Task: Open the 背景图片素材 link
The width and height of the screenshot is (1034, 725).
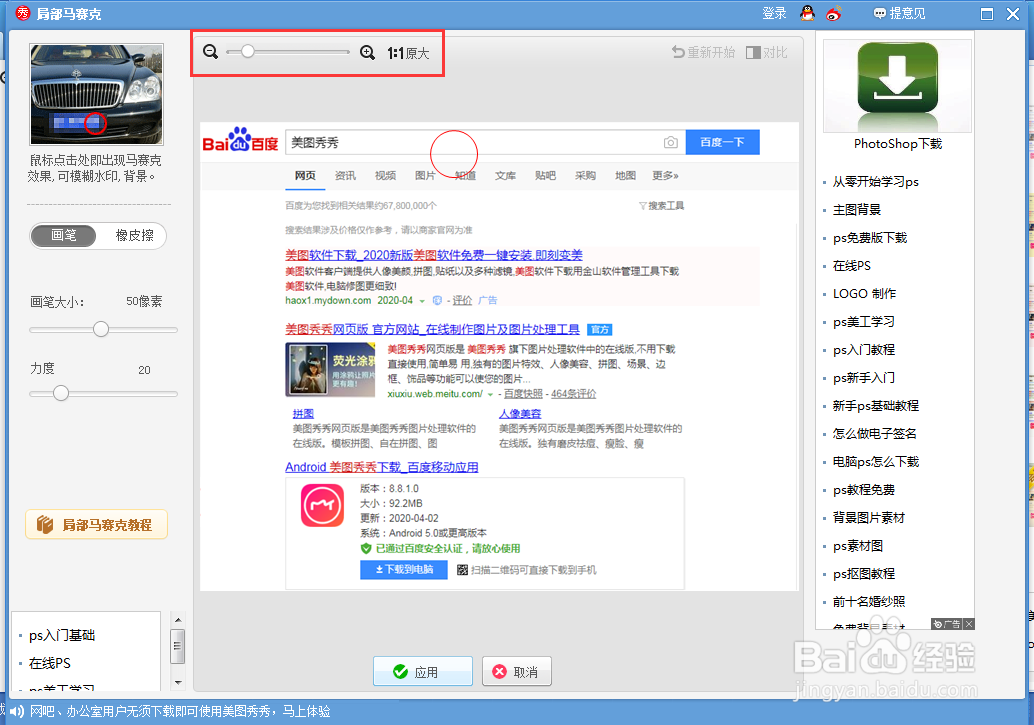Action: tap(868, 518)
